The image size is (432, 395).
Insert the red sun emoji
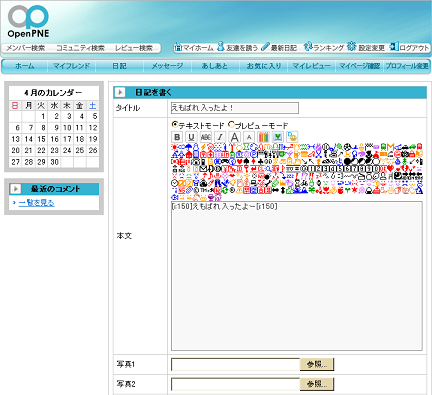(x=174, y=147)
